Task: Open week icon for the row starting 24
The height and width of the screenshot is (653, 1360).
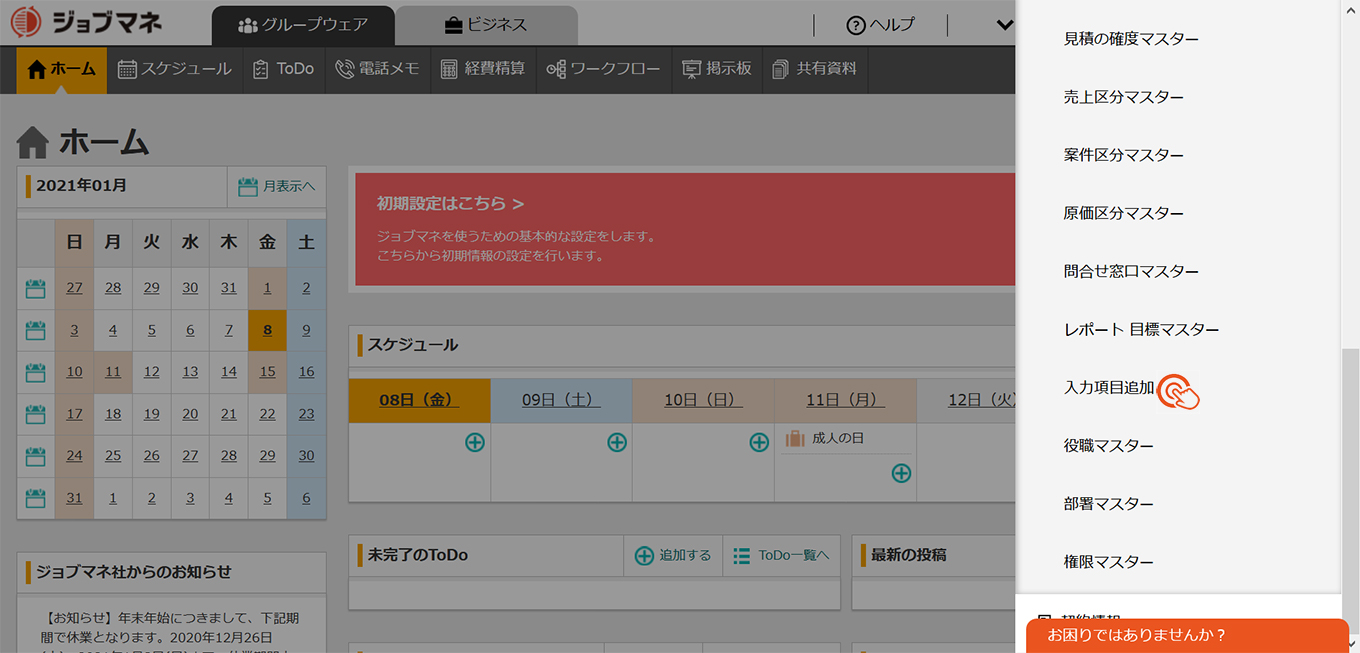Action: 36,456
